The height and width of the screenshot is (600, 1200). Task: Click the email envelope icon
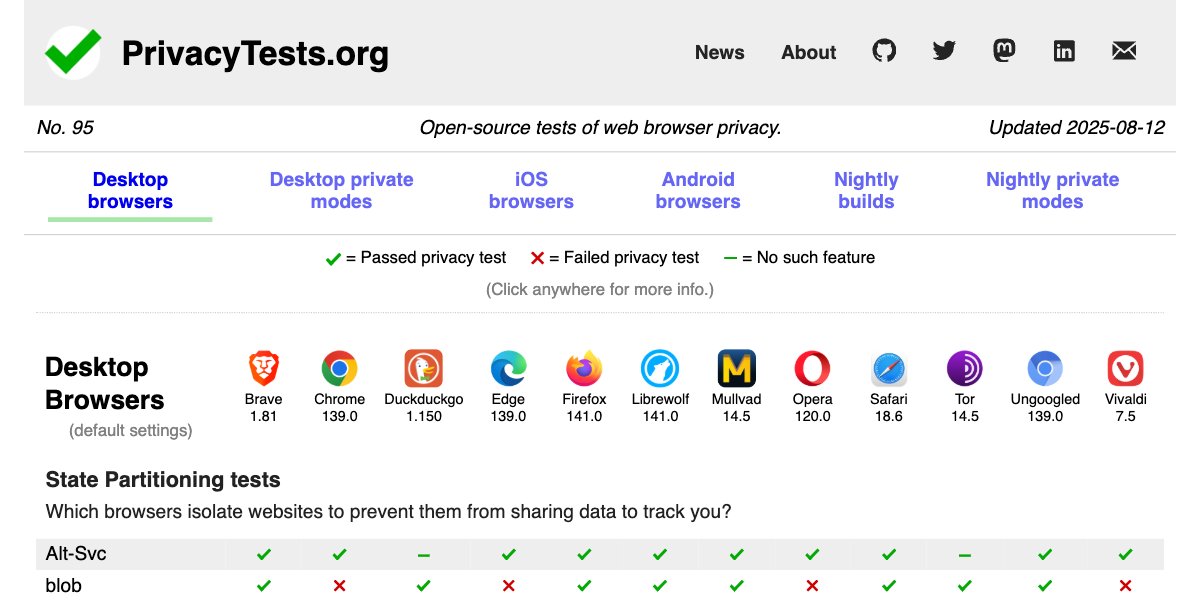pos(1124,51)
